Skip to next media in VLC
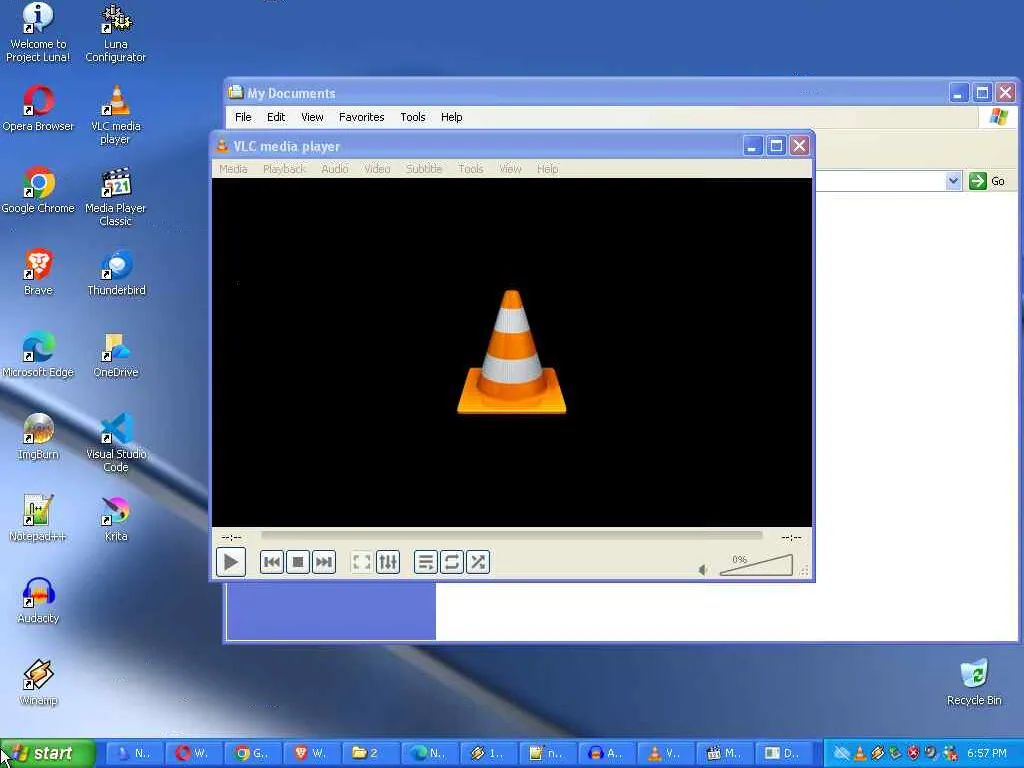The image size is (1024, 768). click(324, 562)
